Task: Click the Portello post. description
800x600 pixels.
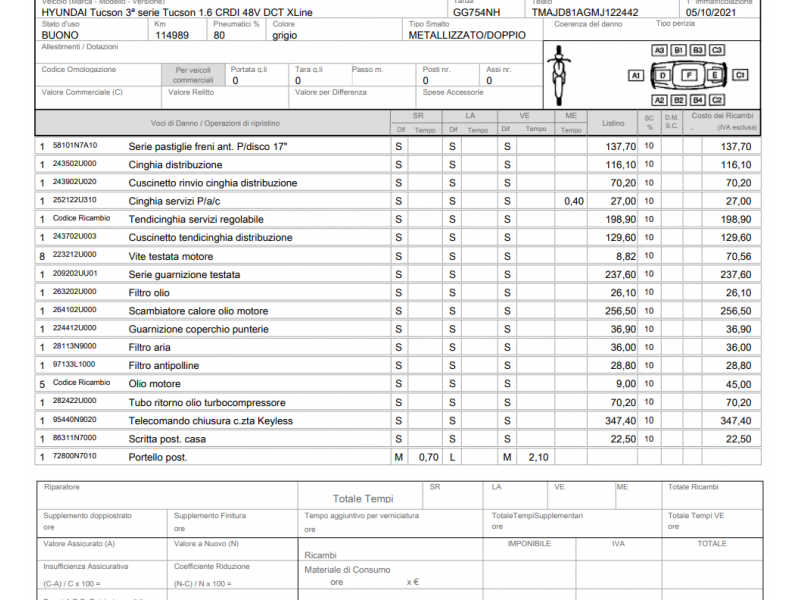Action: (158, 458)
